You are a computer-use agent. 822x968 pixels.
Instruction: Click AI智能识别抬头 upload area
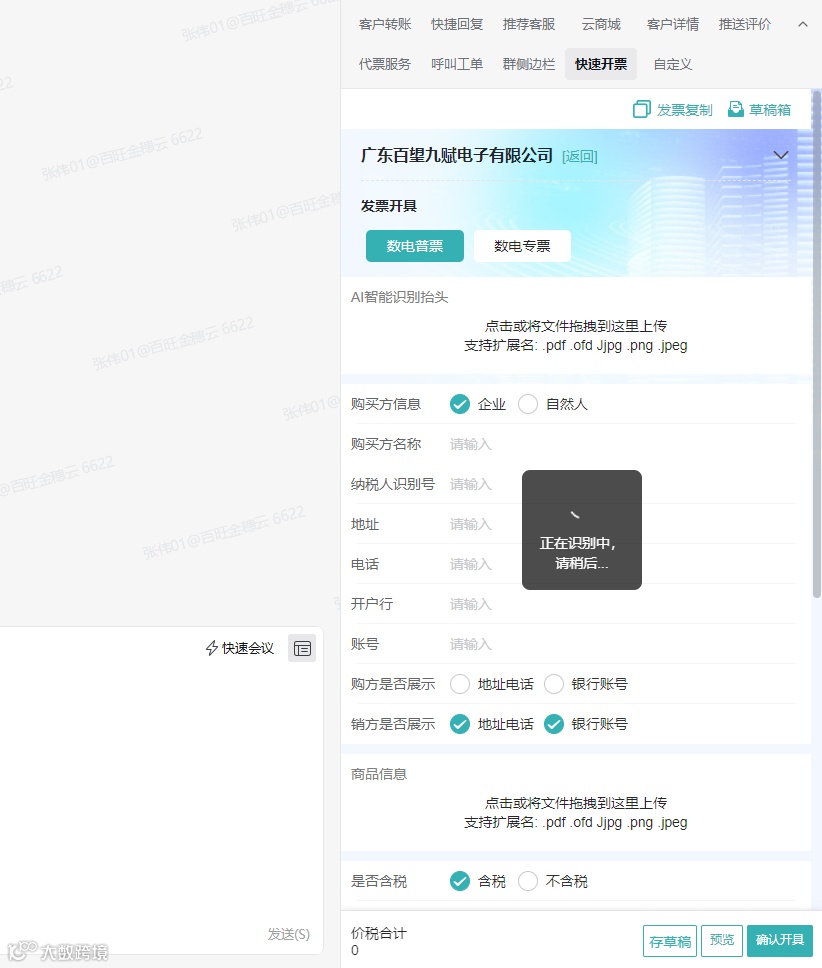click(x=575, y=335)
